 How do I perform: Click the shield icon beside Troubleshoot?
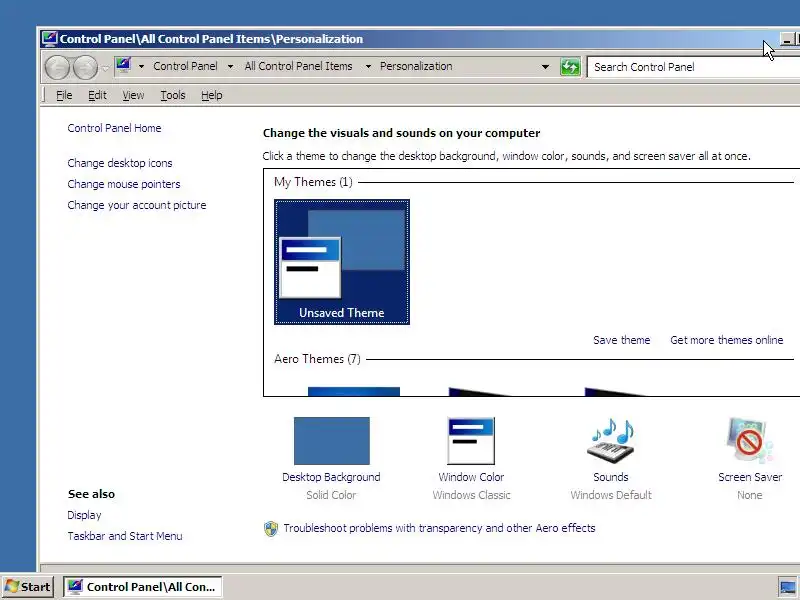tap(271, 529)
